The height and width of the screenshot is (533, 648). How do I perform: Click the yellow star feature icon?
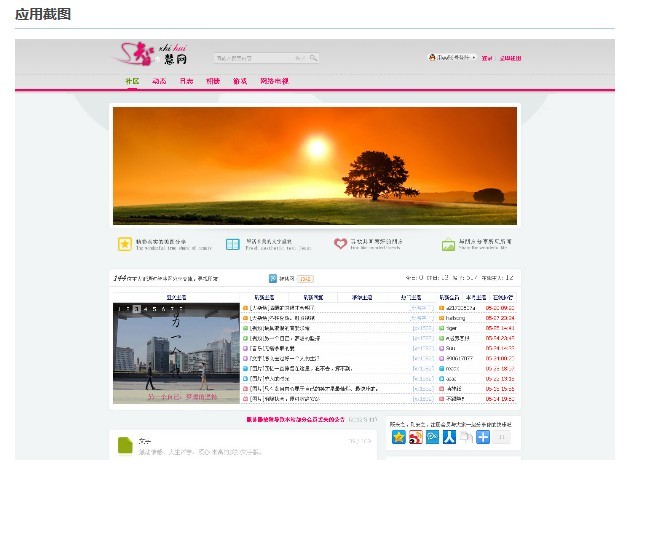[x=124, y=244]
